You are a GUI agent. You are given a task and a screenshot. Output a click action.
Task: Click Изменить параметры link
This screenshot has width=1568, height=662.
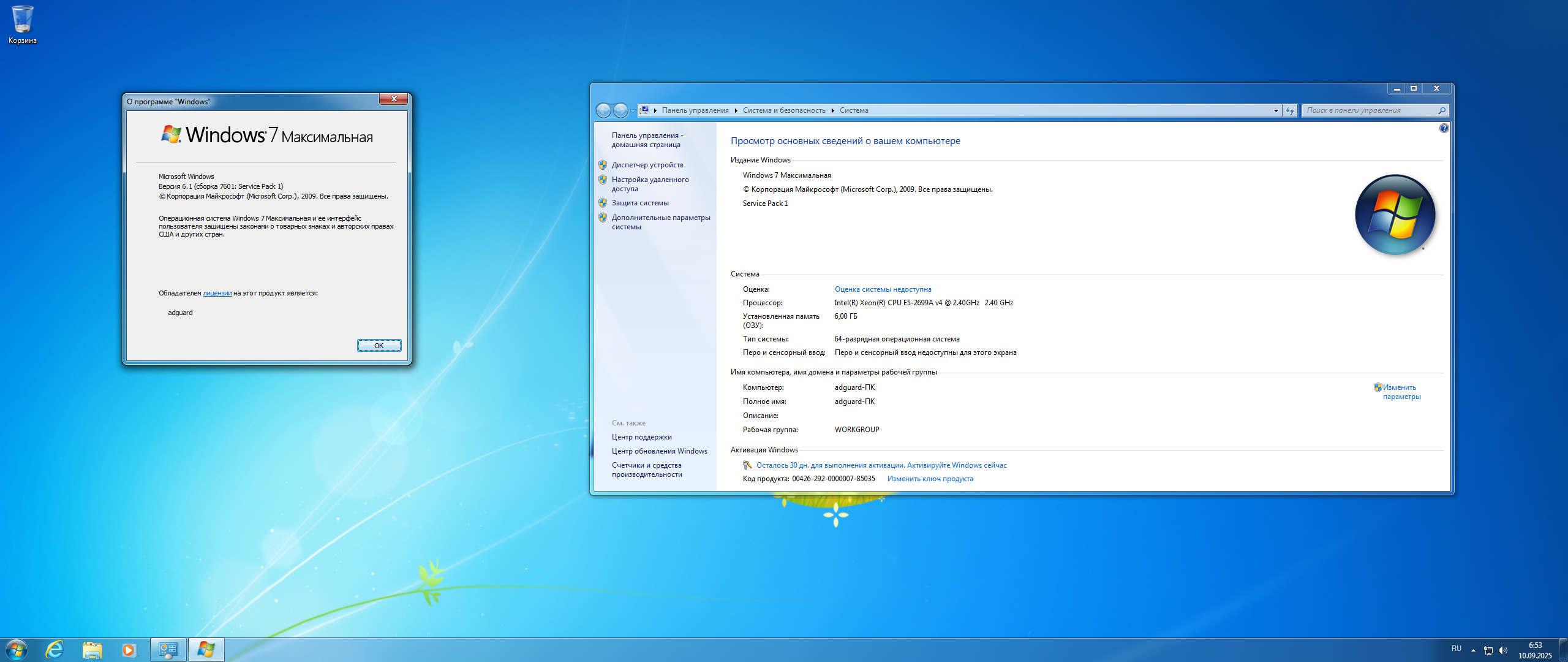click(1401, 392)
